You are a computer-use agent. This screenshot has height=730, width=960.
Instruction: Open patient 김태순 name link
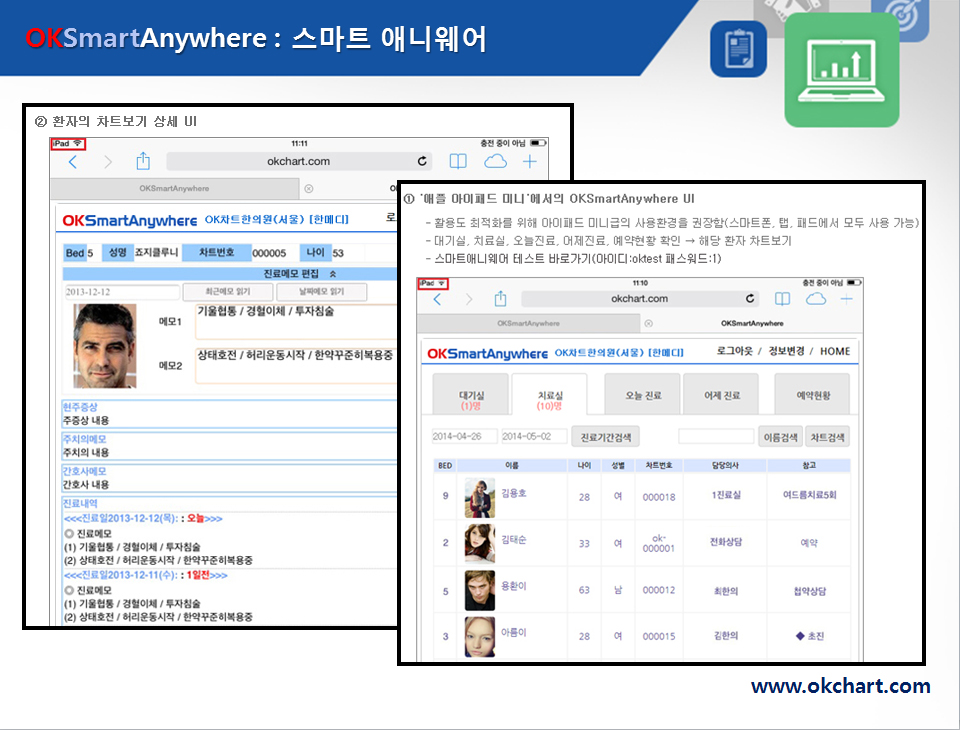(514, 539)
